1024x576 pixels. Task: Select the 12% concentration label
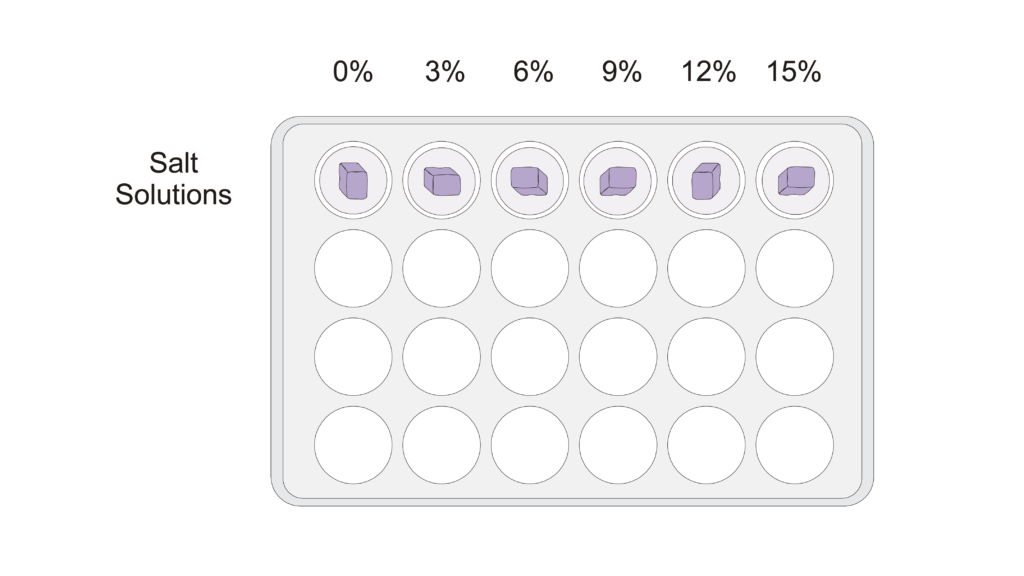pos(709,72)
